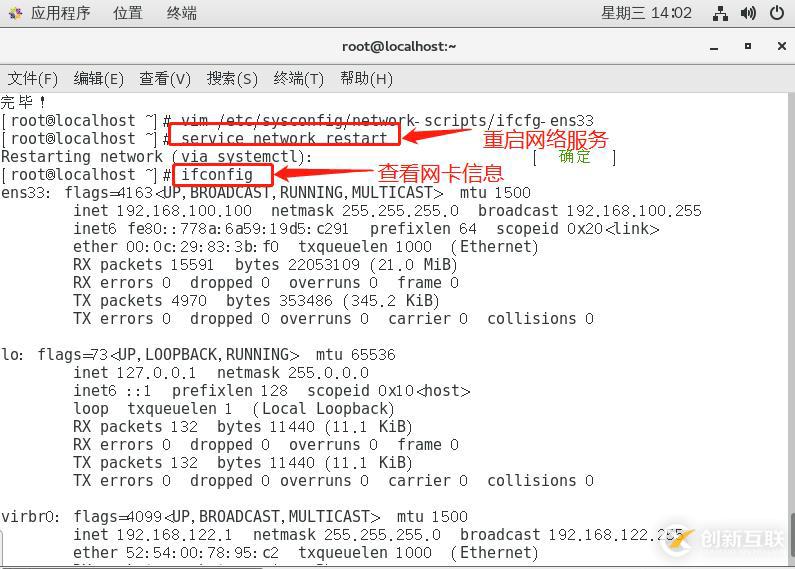
Task: Click the GNOME foot icon in top panel
Action: (15, 13)
